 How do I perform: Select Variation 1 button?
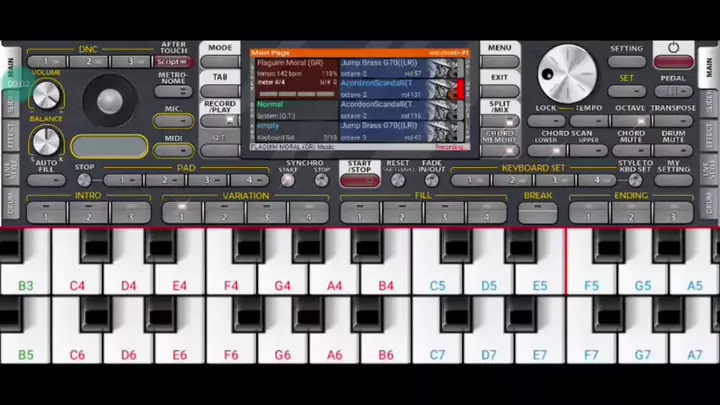[x=182, y=212]
